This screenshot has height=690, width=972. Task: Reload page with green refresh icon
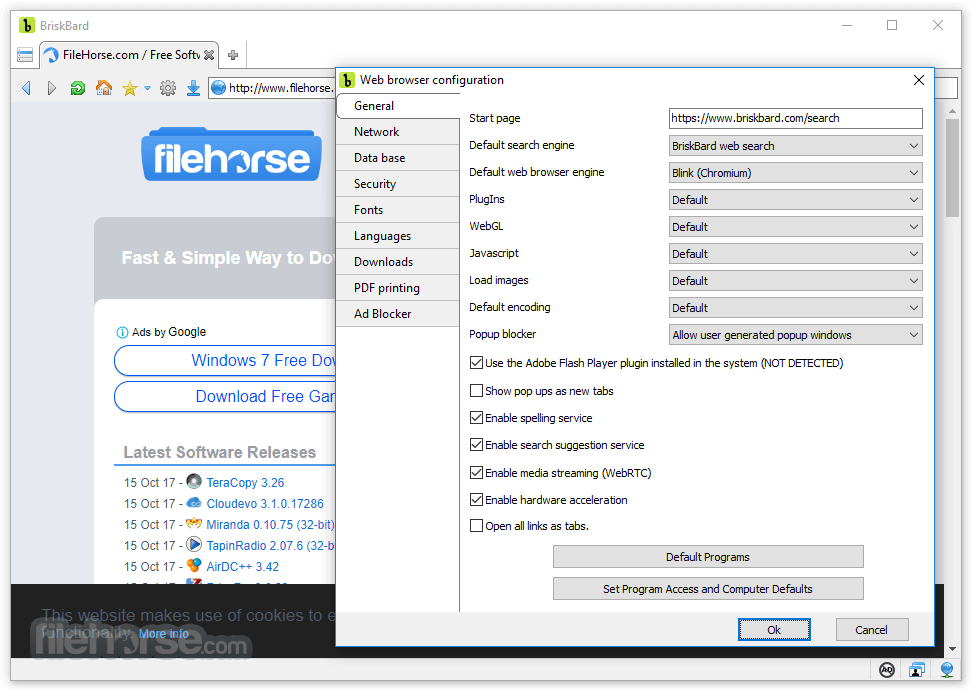77,88
